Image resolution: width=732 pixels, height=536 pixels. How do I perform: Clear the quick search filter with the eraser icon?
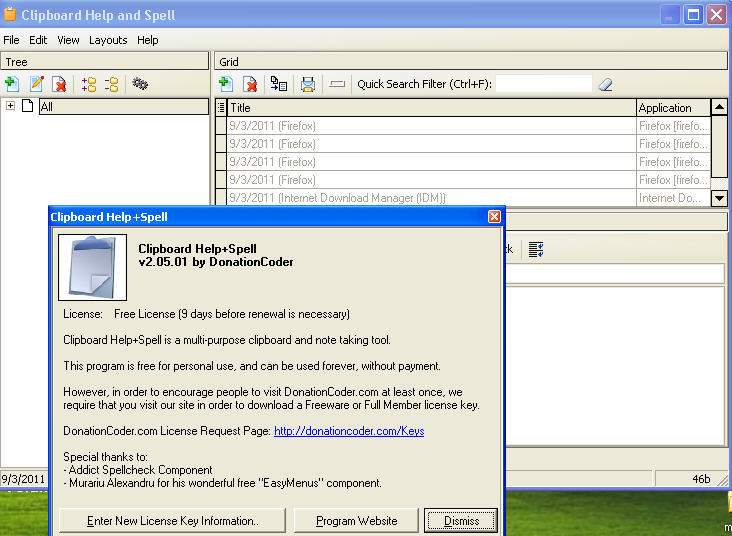point(605,85)
